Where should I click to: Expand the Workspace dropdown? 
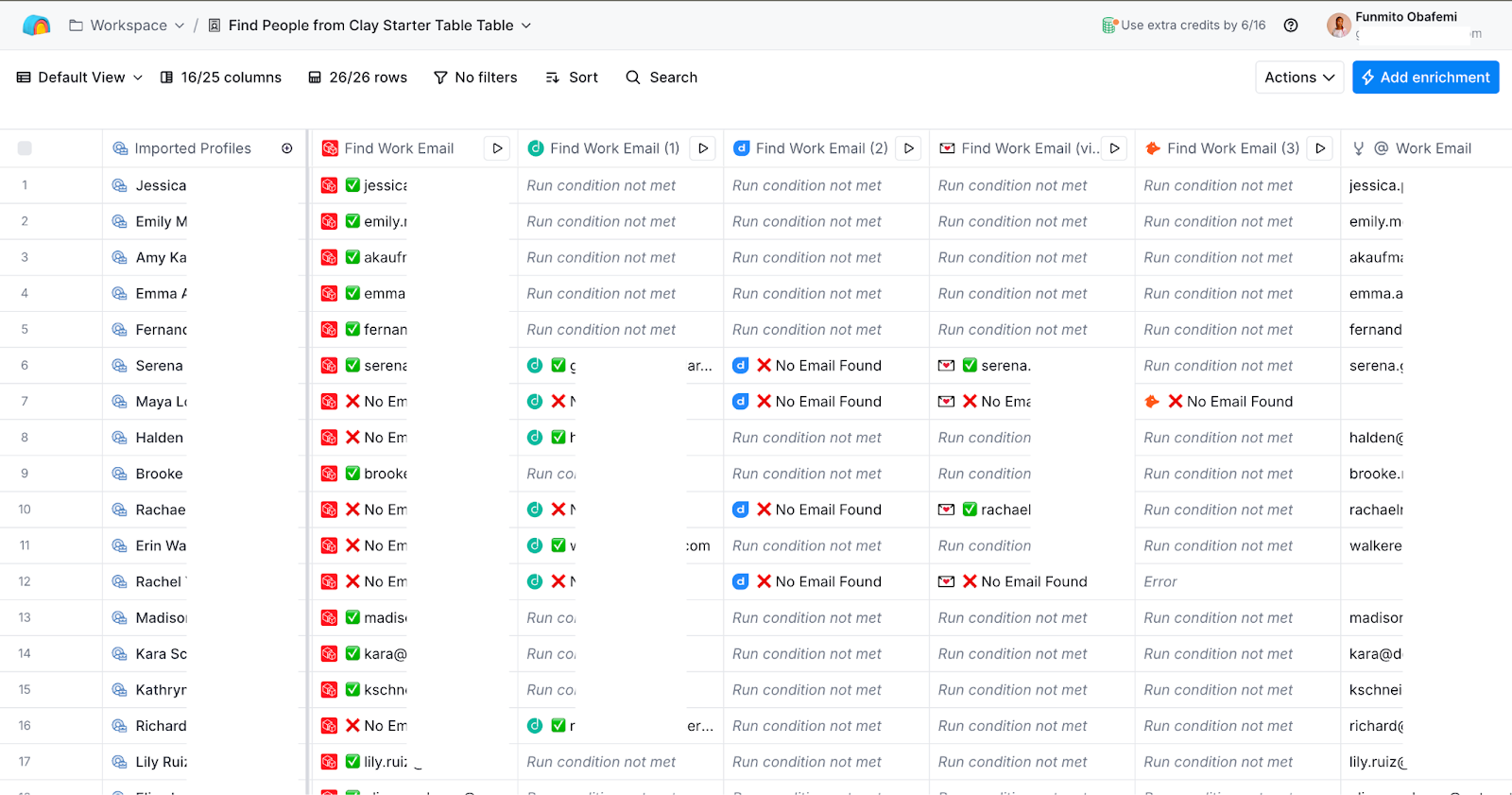[180, 26]
